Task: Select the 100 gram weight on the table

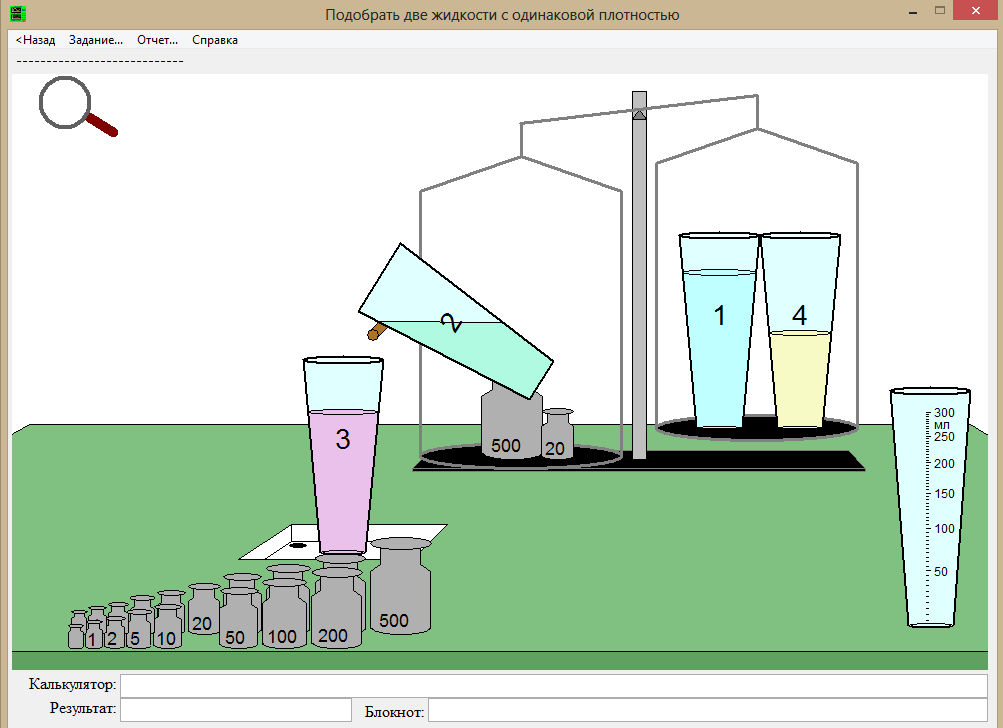Action: 284,615
